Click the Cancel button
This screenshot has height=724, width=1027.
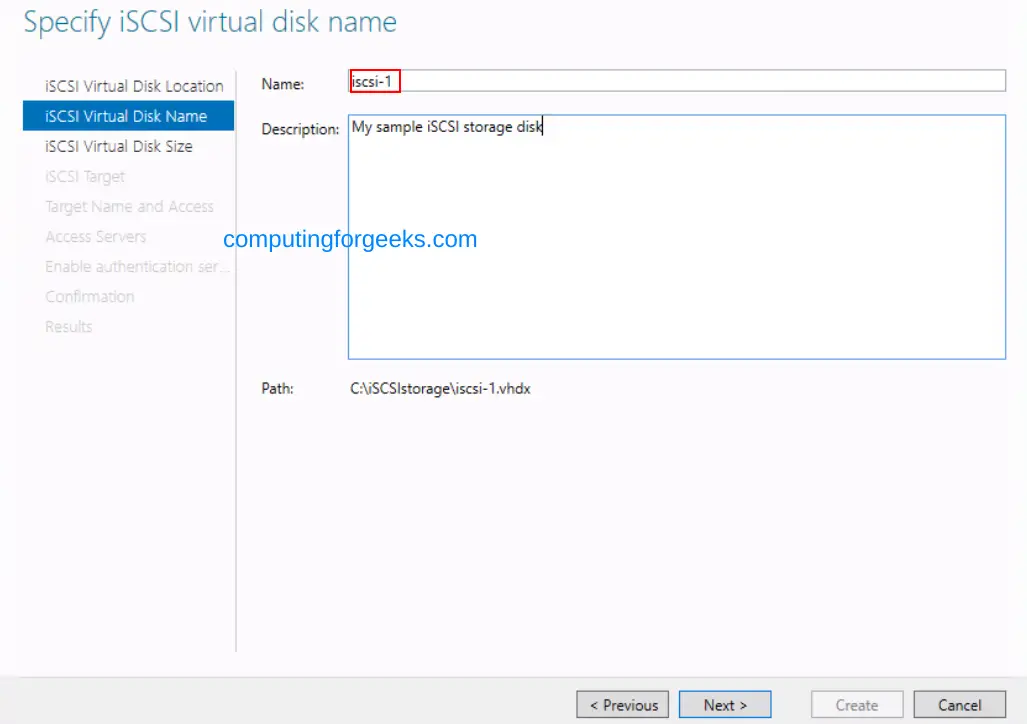959,704
